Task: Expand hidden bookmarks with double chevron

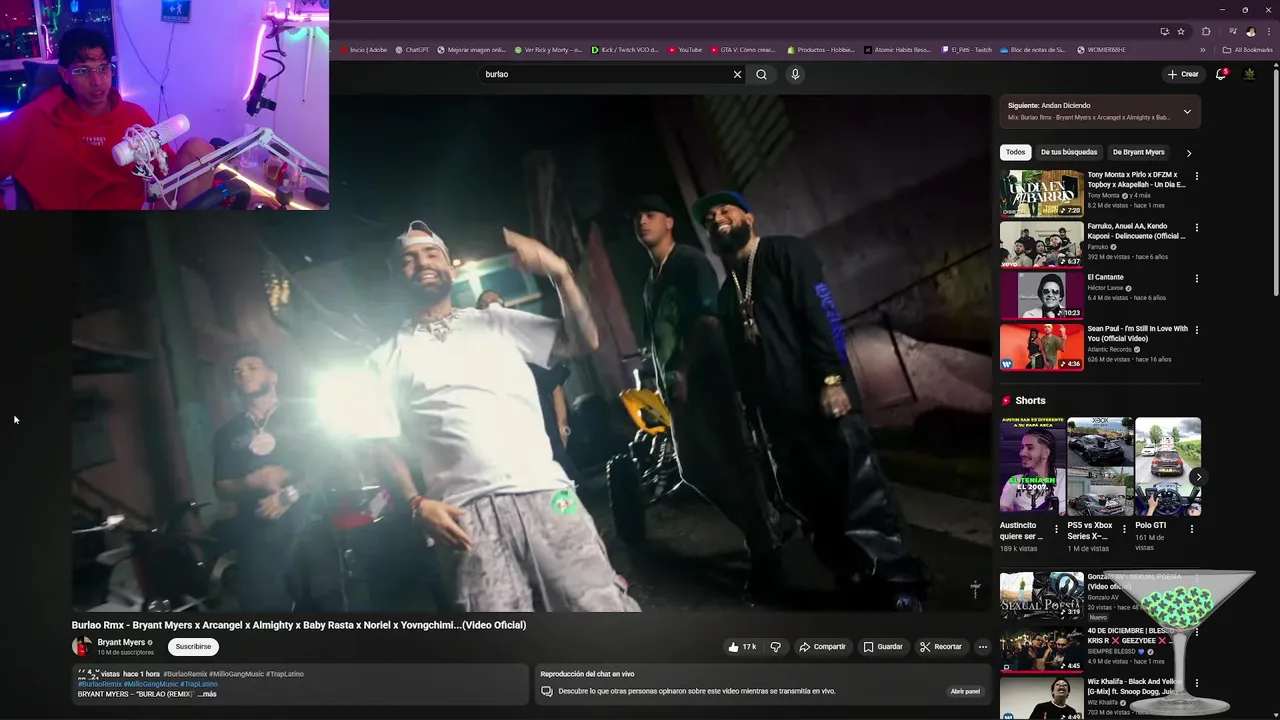Action: pyautogui.click(x=1203, y=50)
